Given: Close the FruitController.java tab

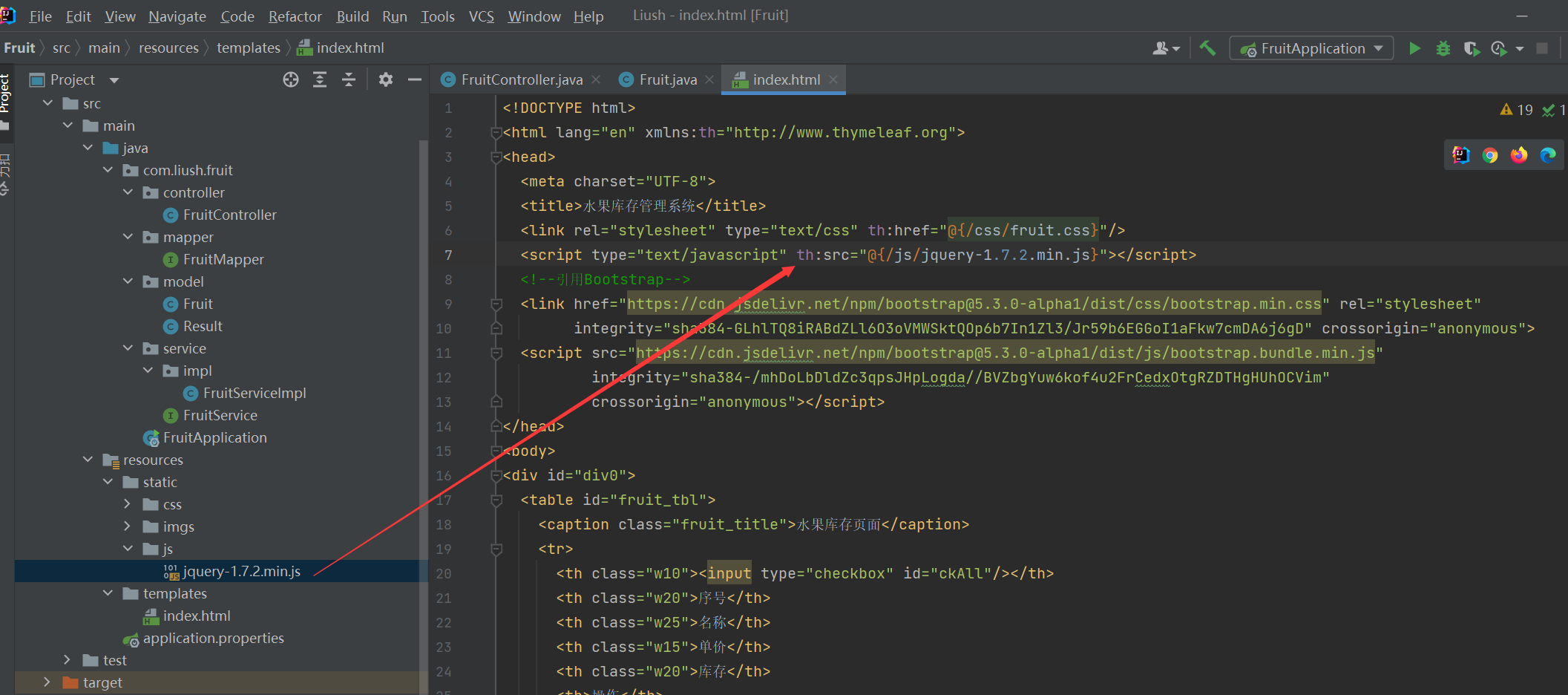Looking at the screenshot, I should click(x=596, y=79).
